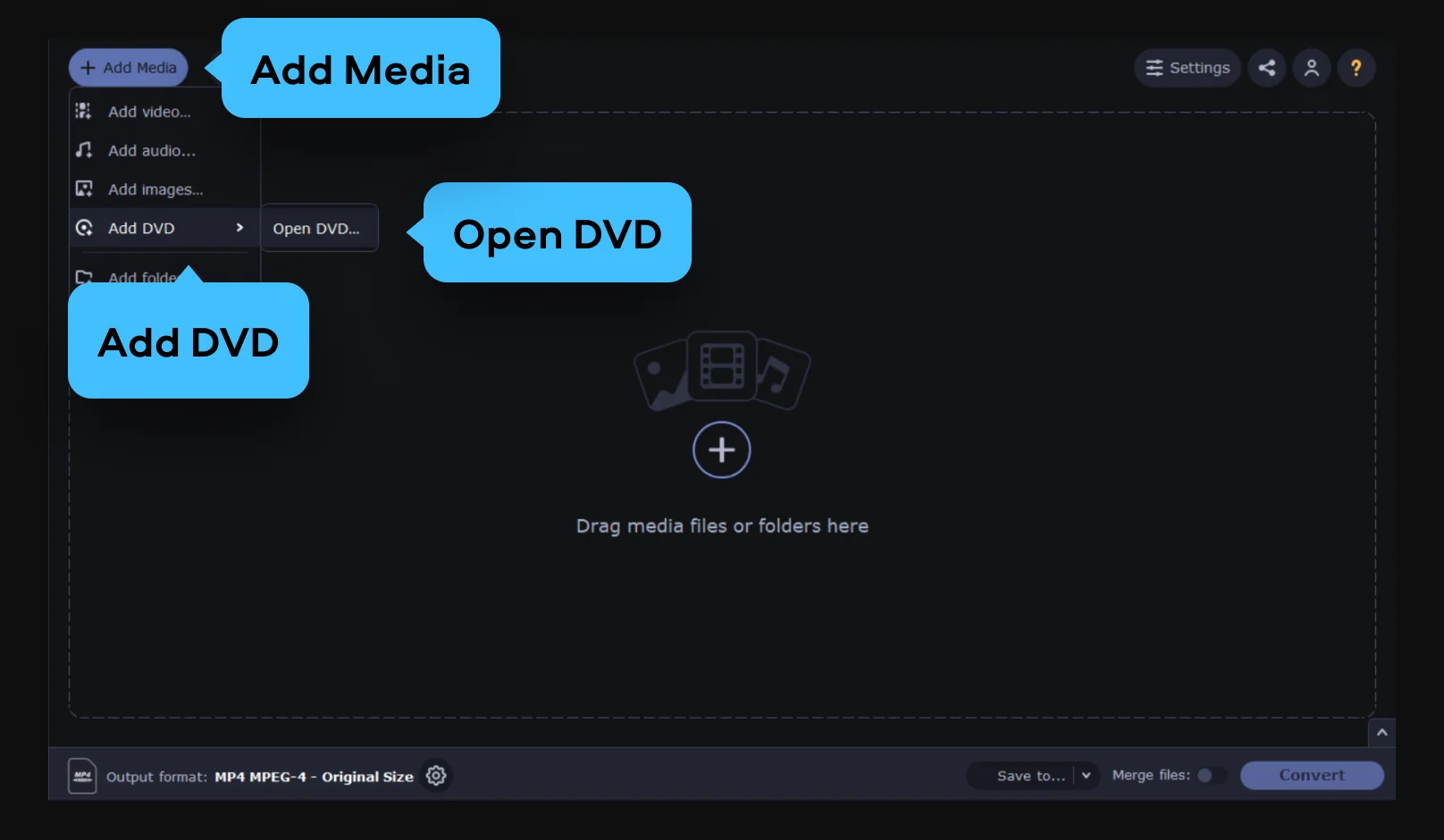Screen dimensions: 1444x840
Task: Click the media files illustration
Action: coord(722,371)
